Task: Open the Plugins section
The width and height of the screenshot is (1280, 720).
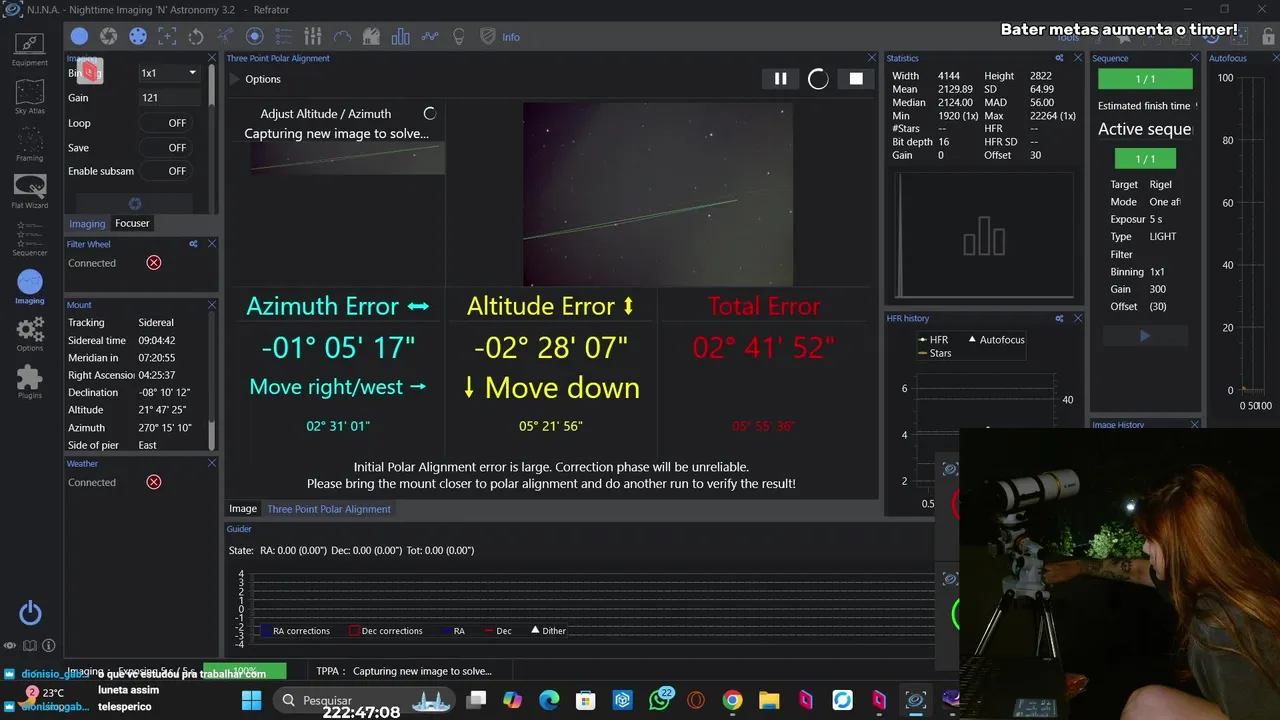Action: (30, 381)
